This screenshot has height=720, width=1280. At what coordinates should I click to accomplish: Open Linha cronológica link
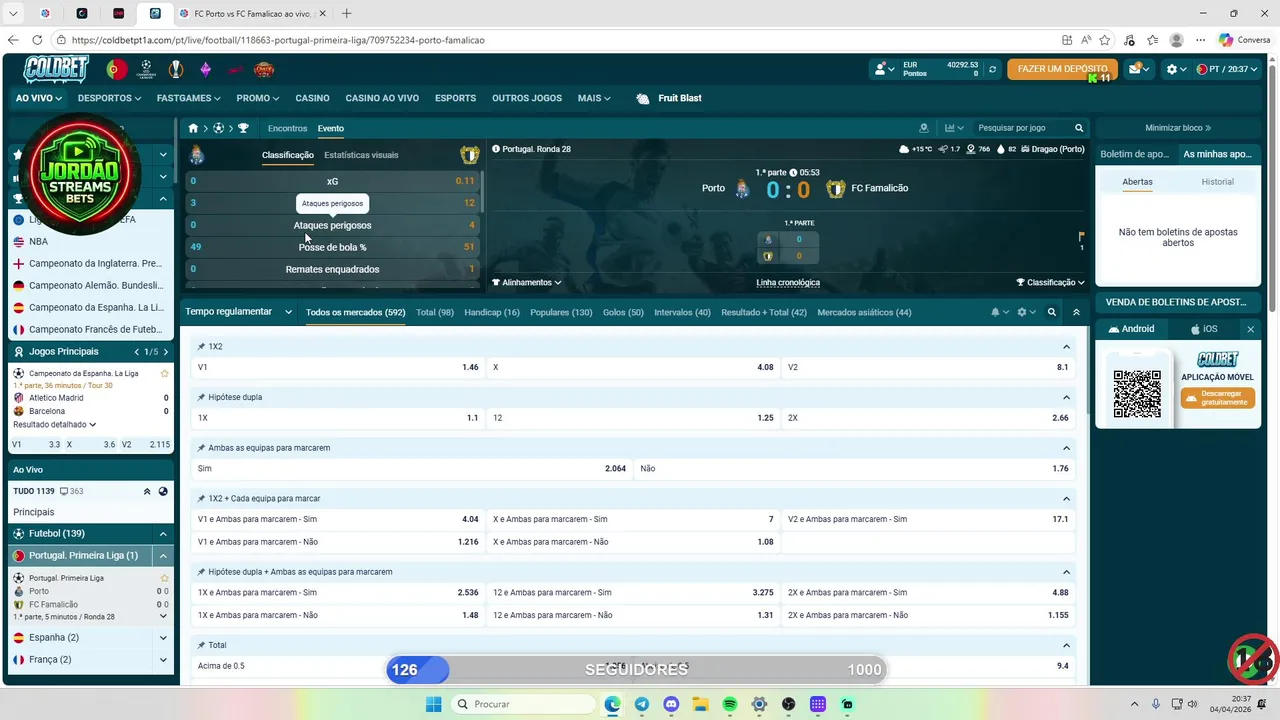pos(788,282)
